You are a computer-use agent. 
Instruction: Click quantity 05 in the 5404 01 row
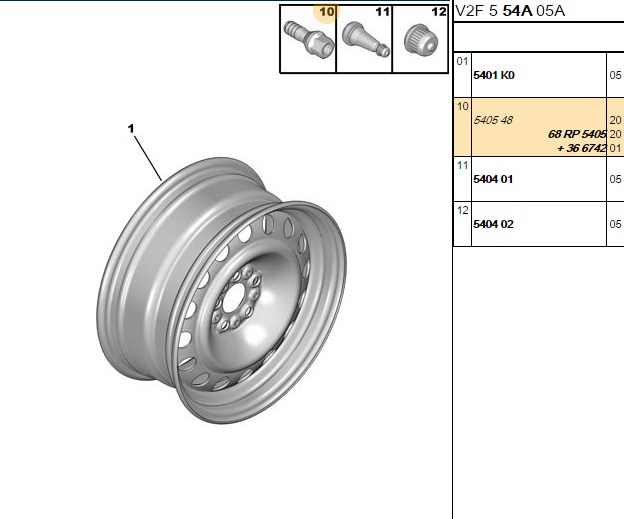pos(615,179)
